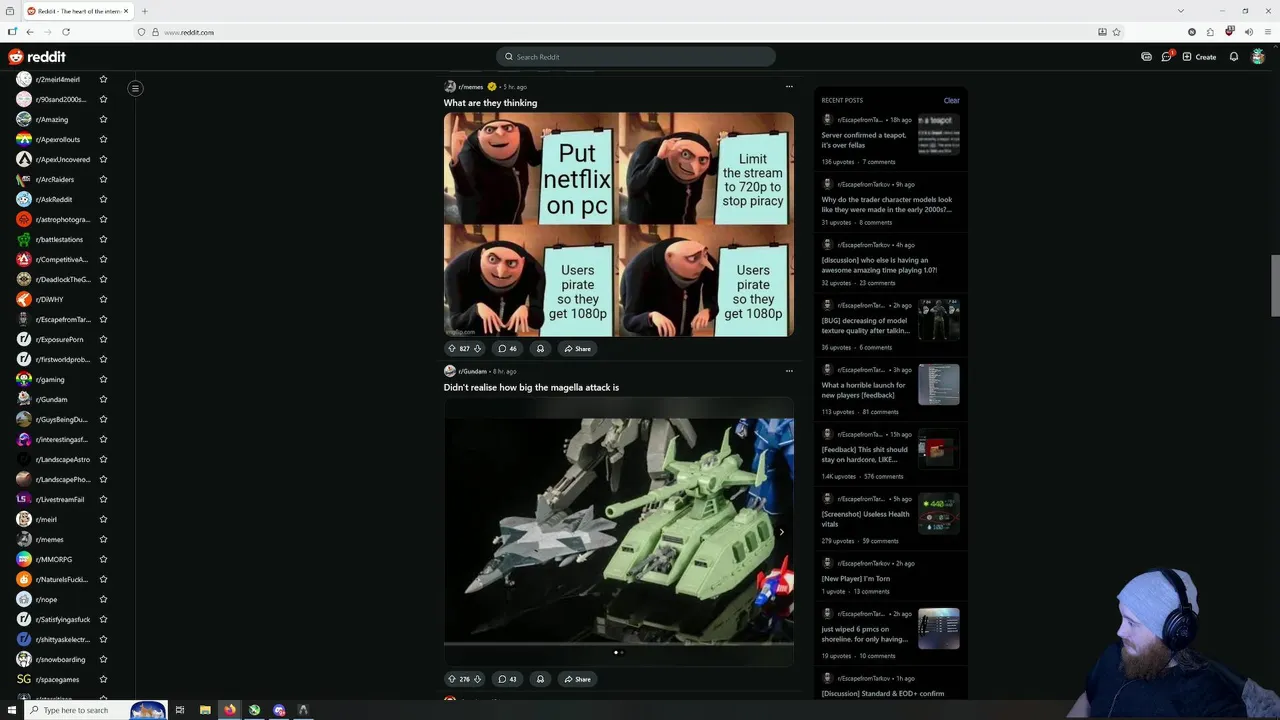Click the Reddit logo home link

coord(37,57)
